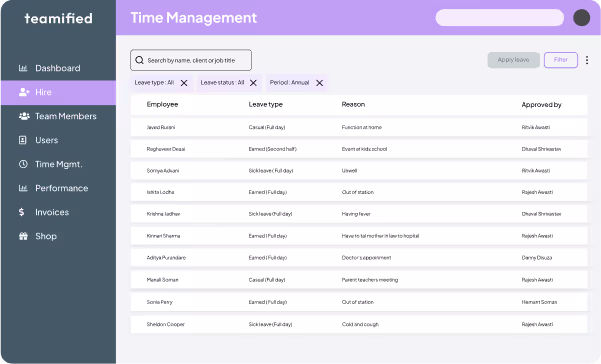Click the Approved by column header
Screen dimensions: 601x364
pyautogui.click(x=541, y=105)
